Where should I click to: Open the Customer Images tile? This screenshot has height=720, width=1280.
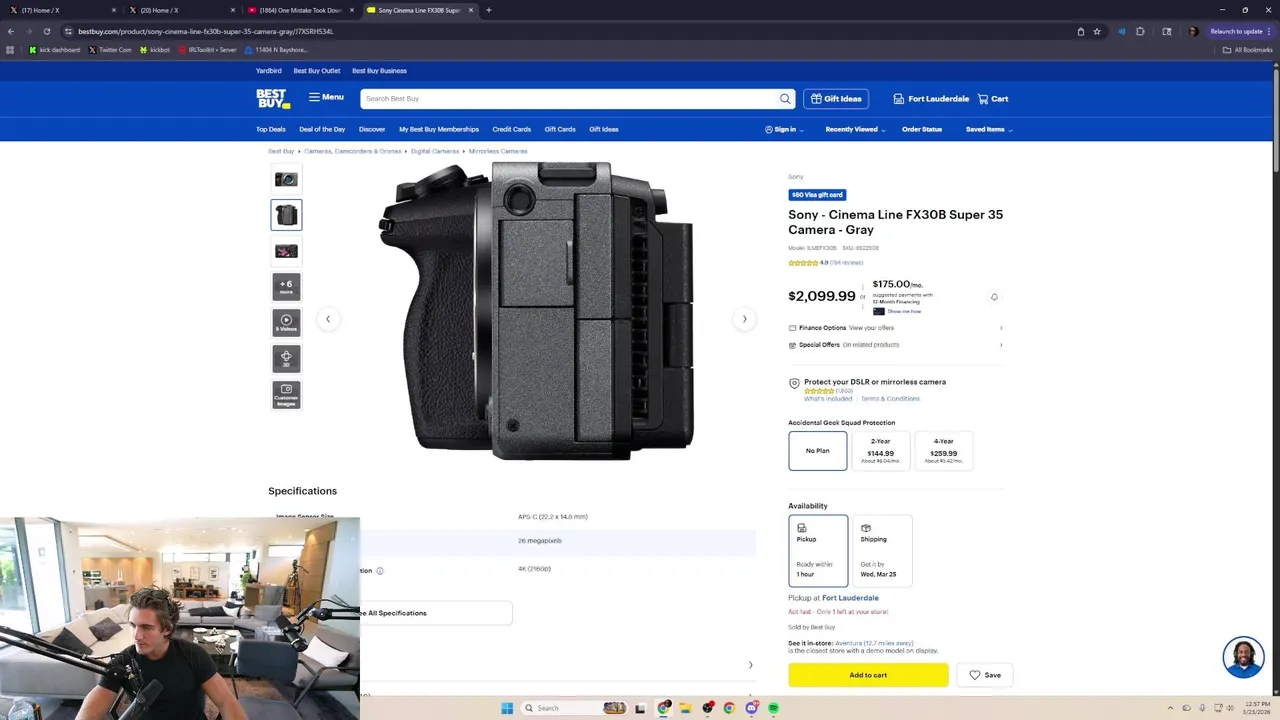pyautogui.click(x=286, y=394)
